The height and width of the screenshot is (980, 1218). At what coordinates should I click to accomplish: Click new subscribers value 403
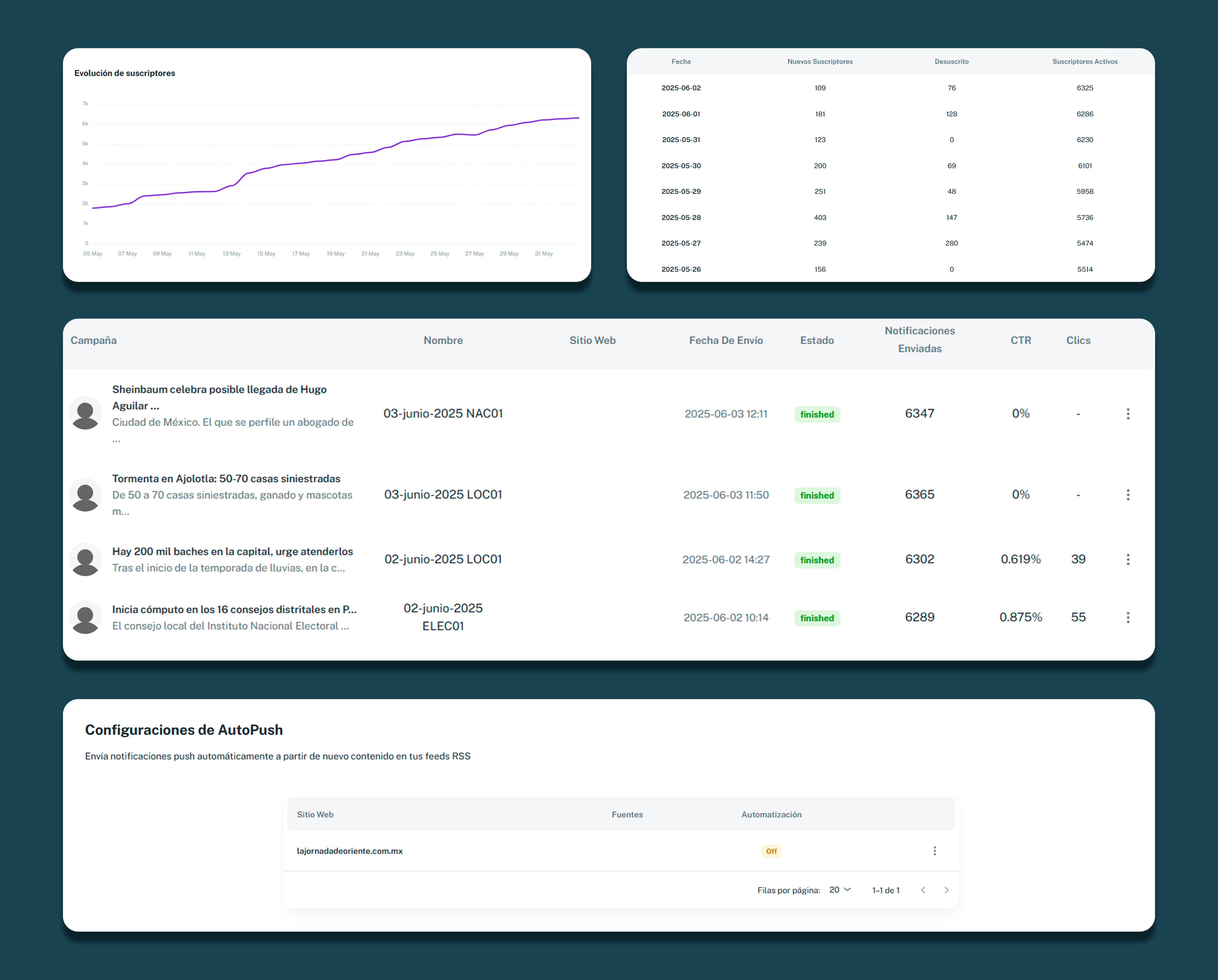pos(820,218)
